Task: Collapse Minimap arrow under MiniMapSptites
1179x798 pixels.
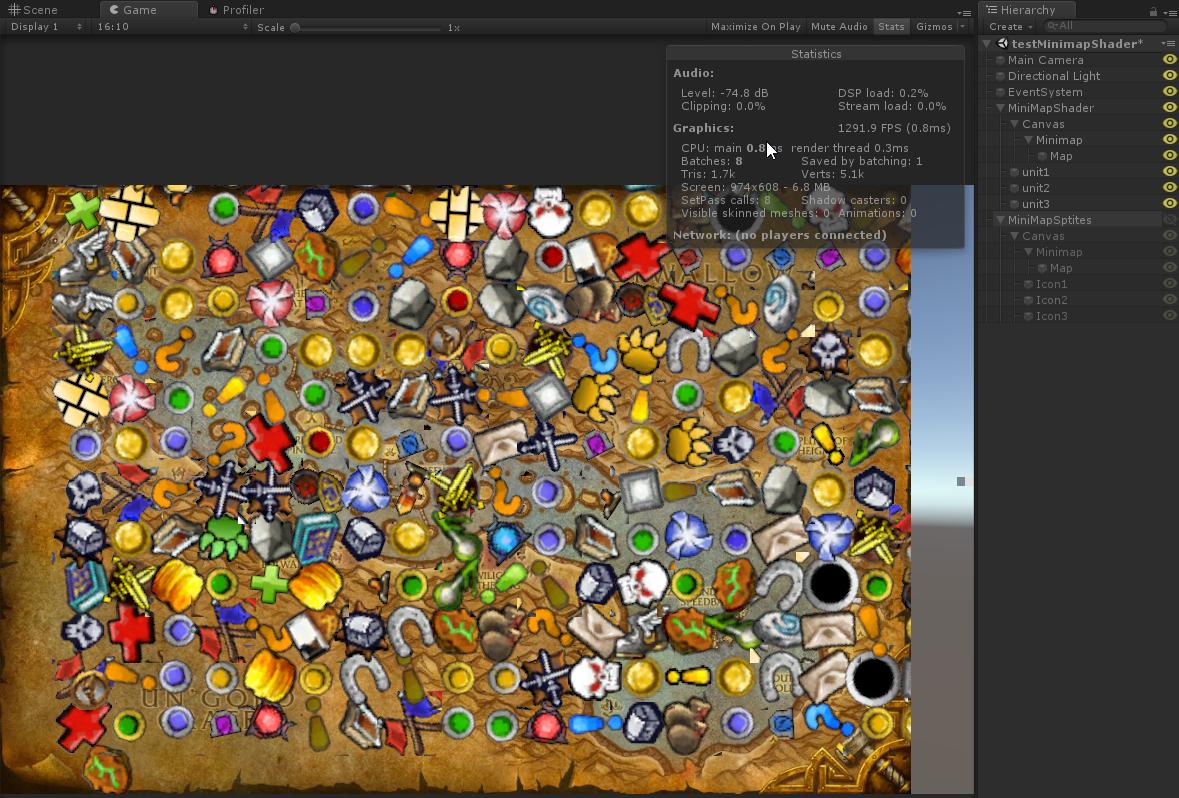Action: click(x=1028, y=252)
